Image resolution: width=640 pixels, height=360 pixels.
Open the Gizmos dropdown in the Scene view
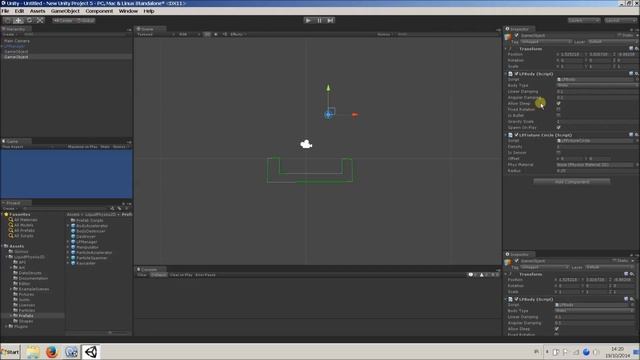384,34
